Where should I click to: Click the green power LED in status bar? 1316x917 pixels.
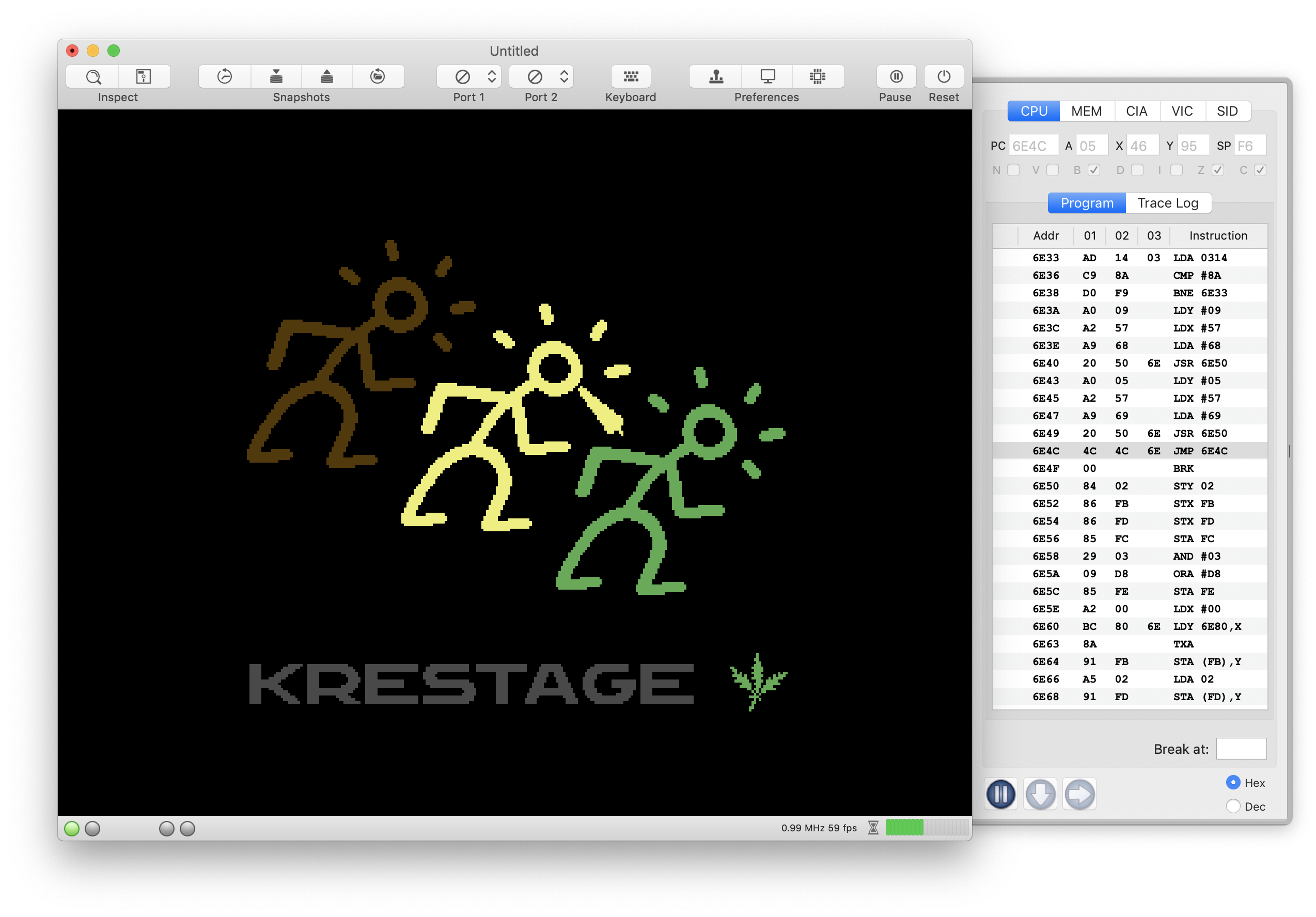pyautogui.click(x=72, y=828)
